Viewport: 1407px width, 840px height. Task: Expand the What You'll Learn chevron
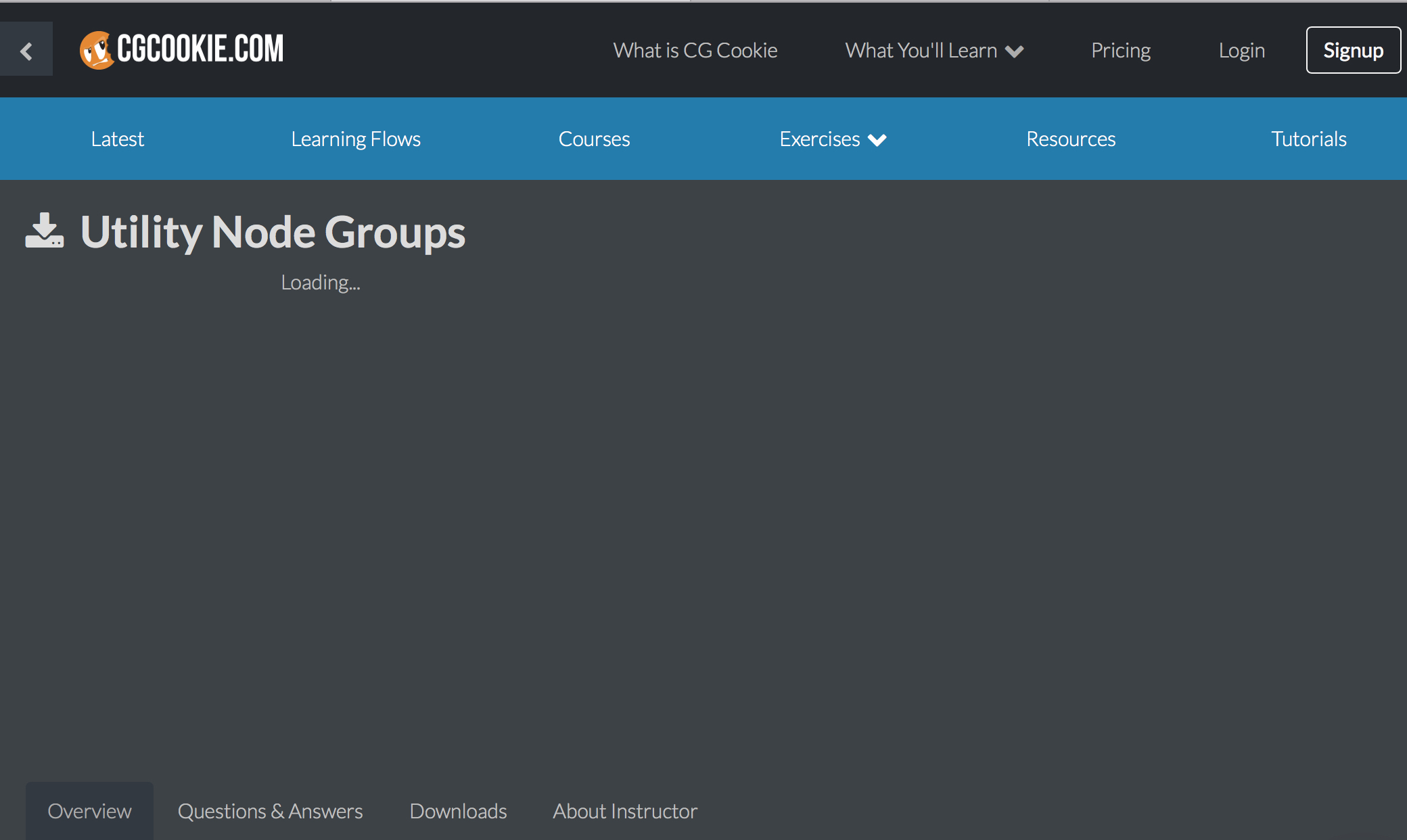click(1015, 51)
